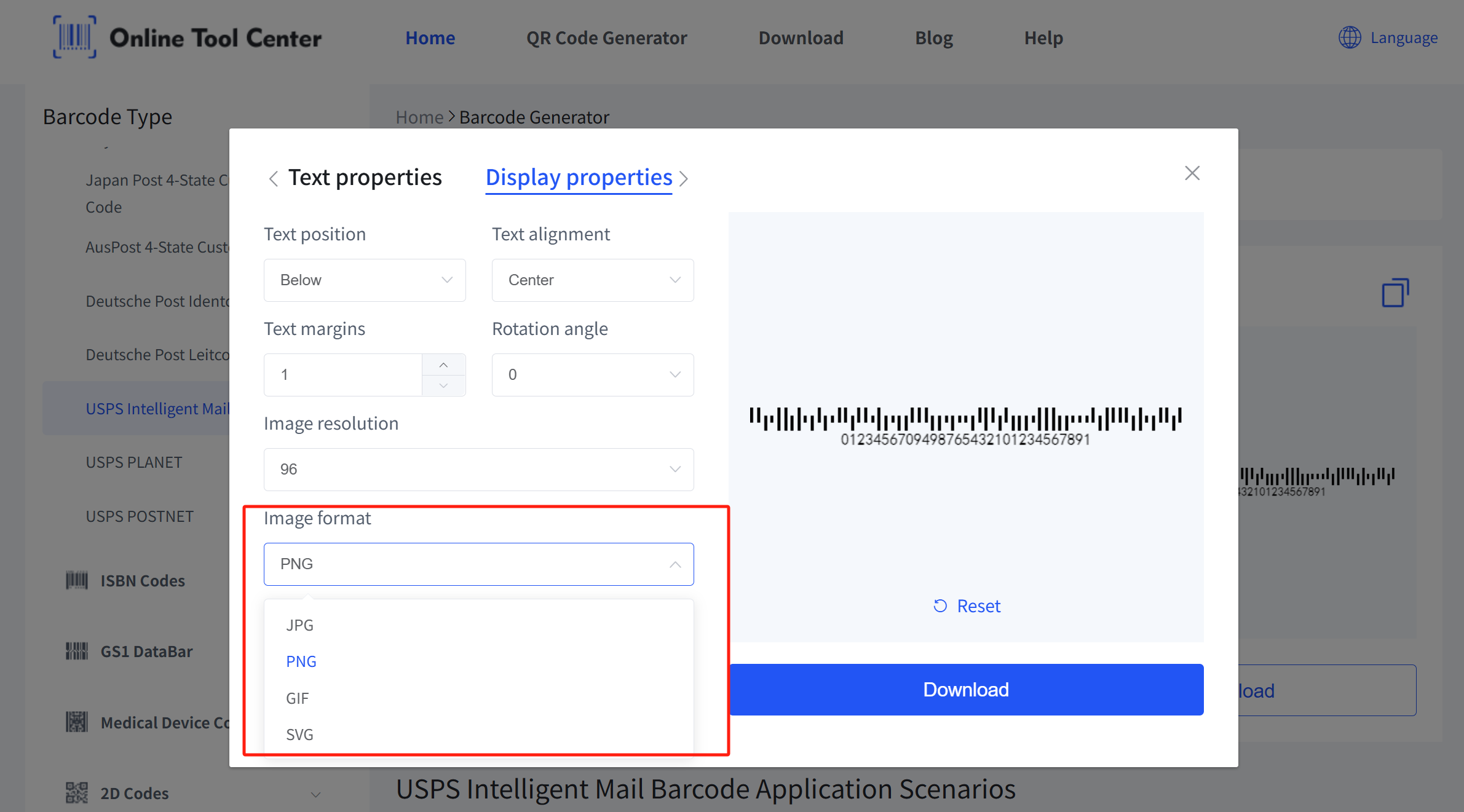Click the Language link
This screenshot has width=1464, height=812.
(1404, 37)
